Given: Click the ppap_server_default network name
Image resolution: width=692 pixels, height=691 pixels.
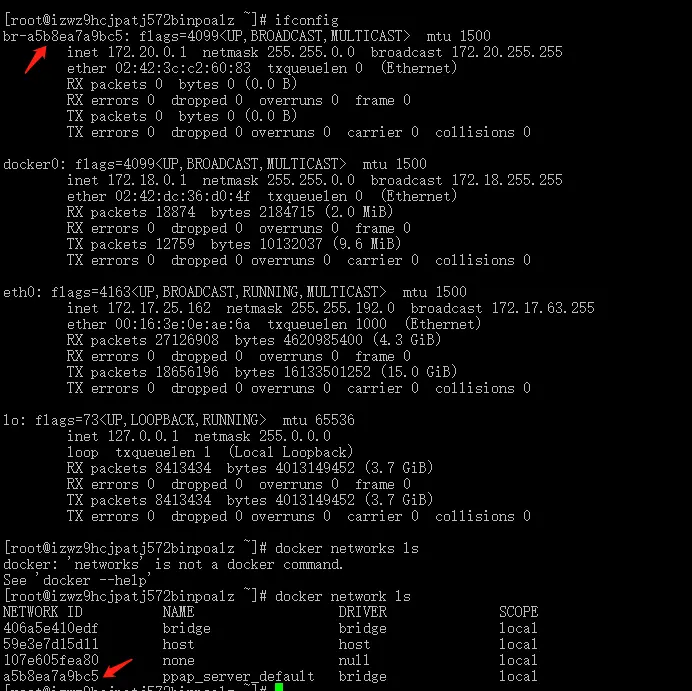Looking at the screenshot, I should pos(238,676).
